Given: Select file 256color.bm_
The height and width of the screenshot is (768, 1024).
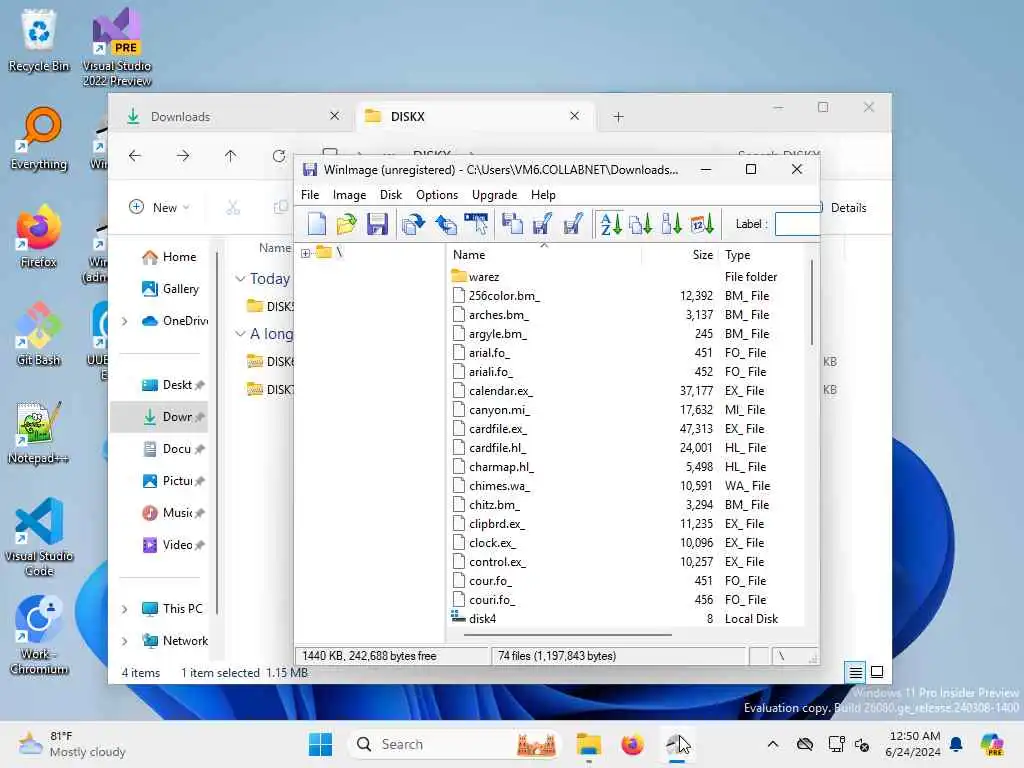Looking at the screenshot, I should point(504,296).
